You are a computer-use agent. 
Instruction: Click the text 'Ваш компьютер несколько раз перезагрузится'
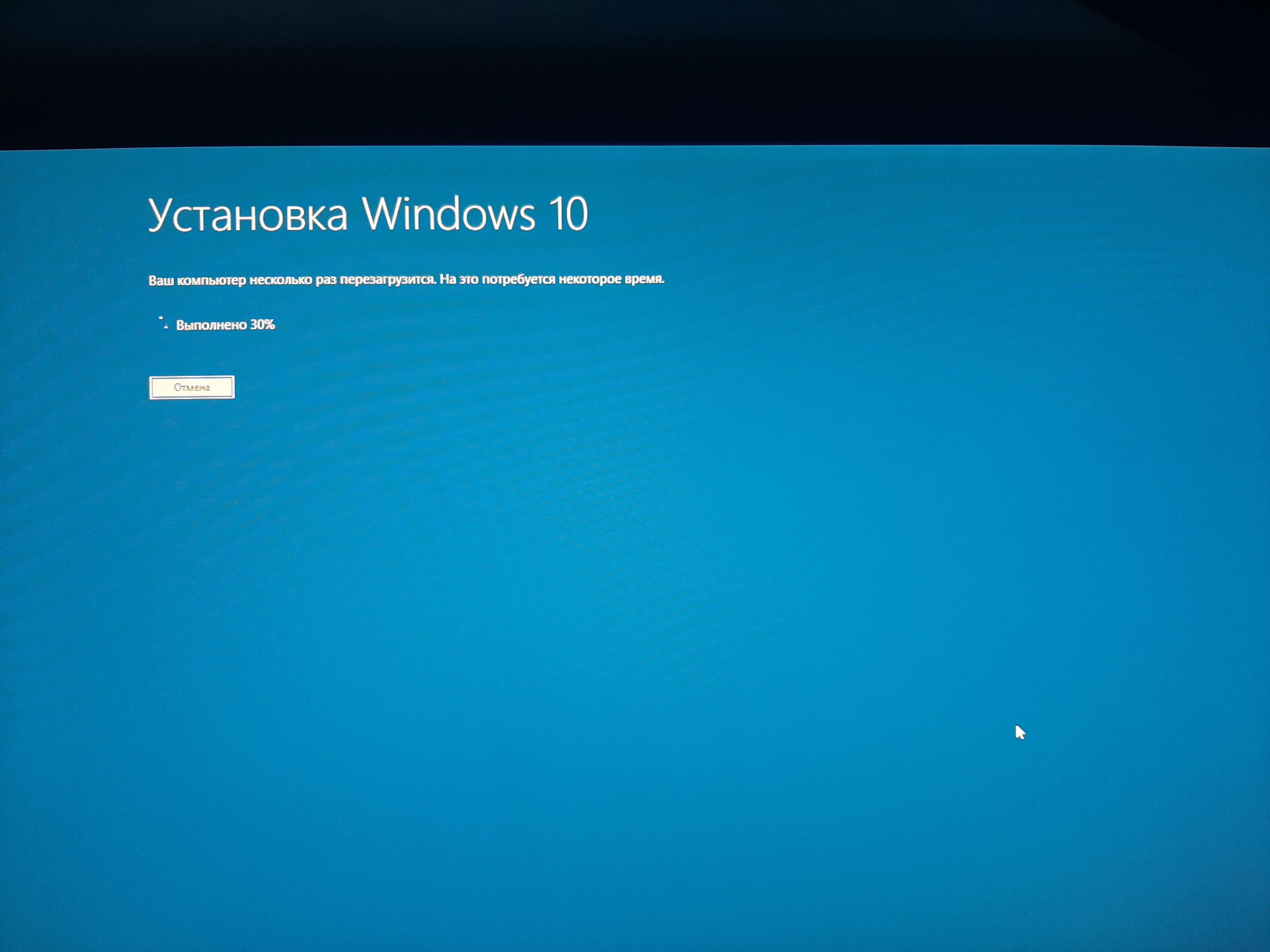[292, 280]
